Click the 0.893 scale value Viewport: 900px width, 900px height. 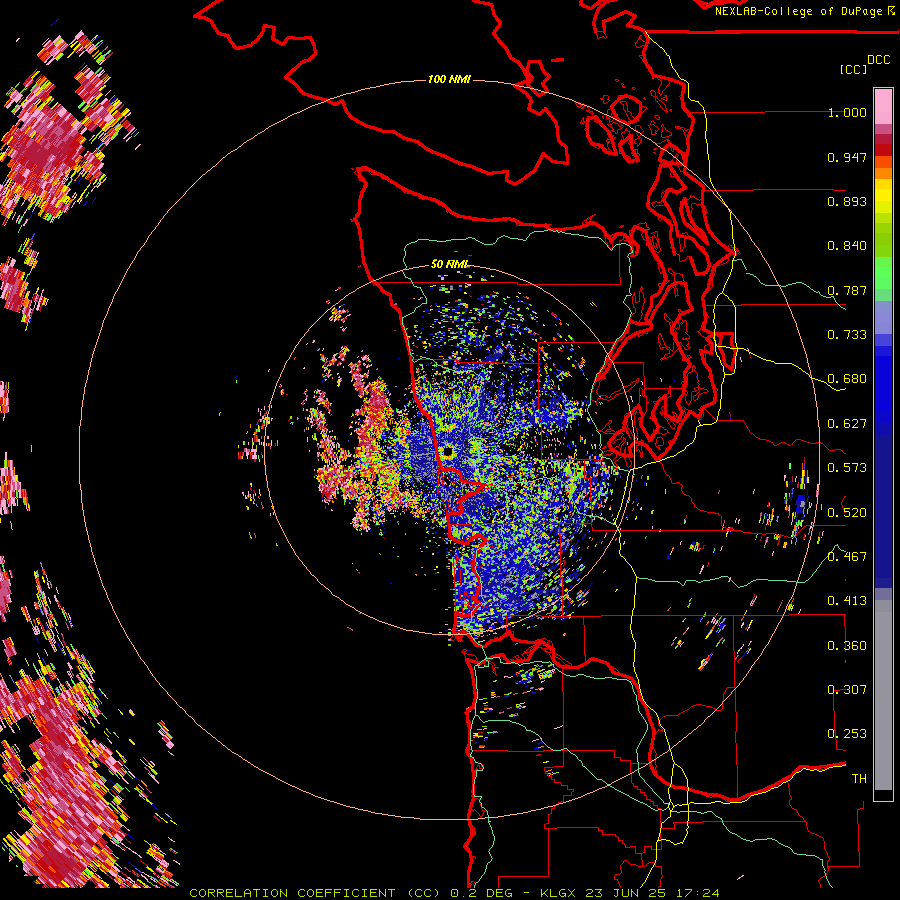tap(847, 201)
